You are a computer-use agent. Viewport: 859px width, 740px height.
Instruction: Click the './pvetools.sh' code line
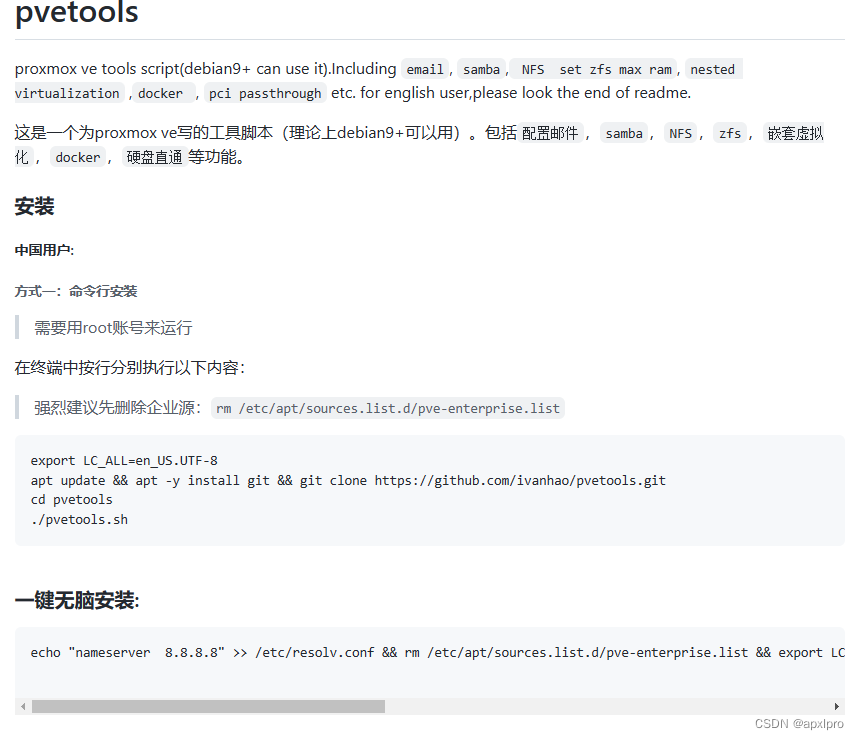pyautogui.click(x=79, y=519)
